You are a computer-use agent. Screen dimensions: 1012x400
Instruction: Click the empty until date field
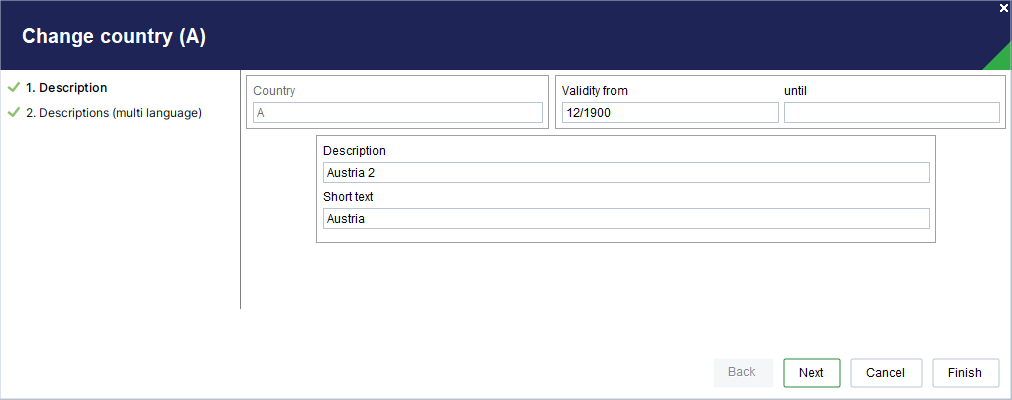pyautogui.click(x=891, y=113)
